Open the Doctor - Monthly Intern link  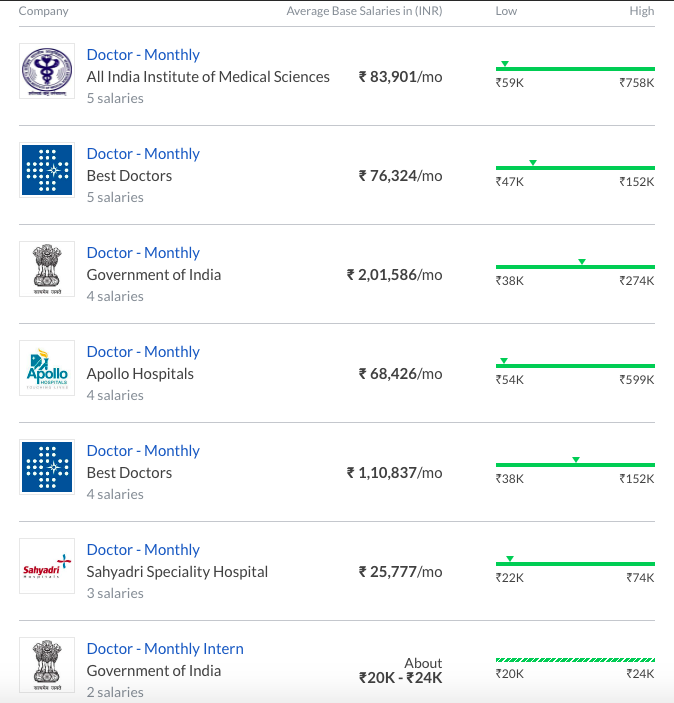pyautogui.click(x=165, y=649)
